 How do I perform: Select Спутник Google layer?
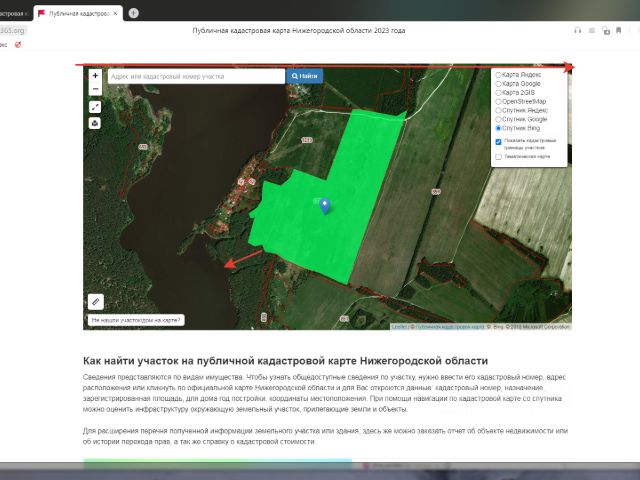[x=499, y=119]
